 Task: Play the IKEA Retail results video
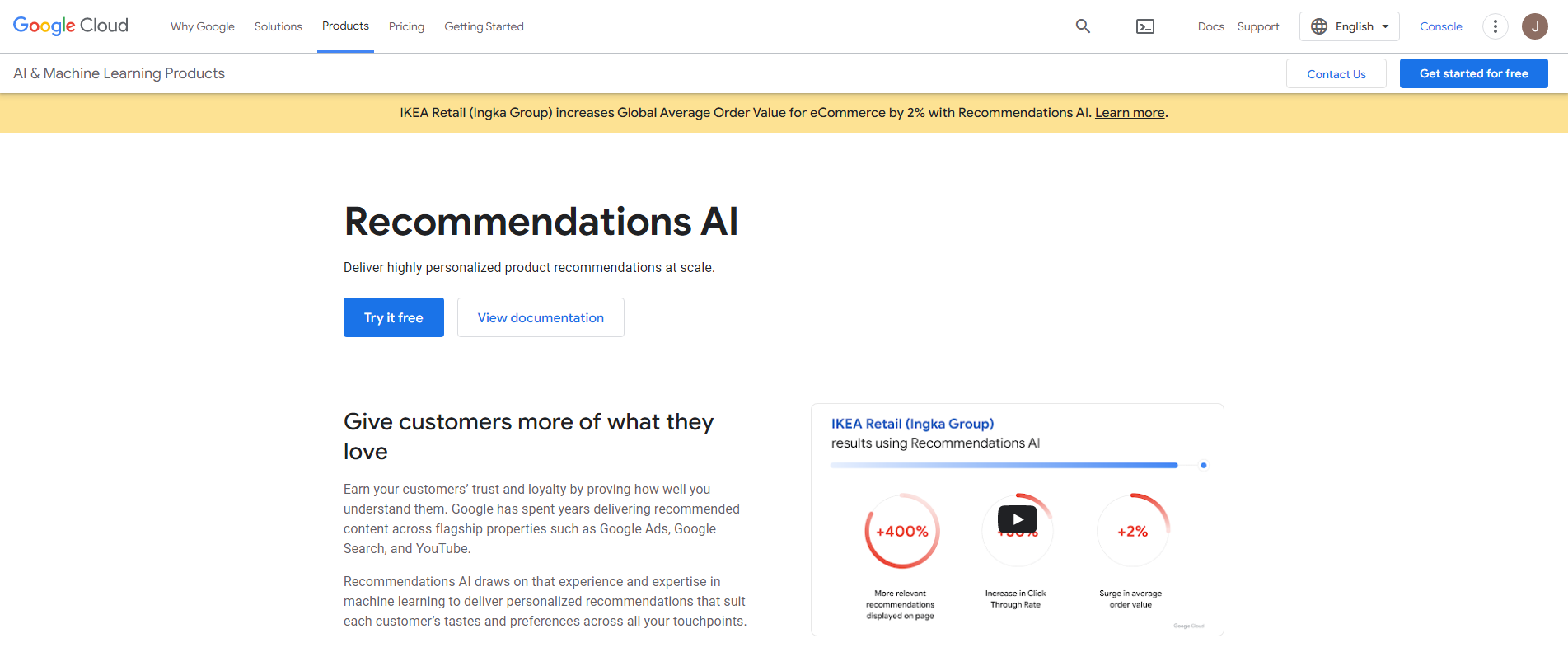[x=1018, y=519]
